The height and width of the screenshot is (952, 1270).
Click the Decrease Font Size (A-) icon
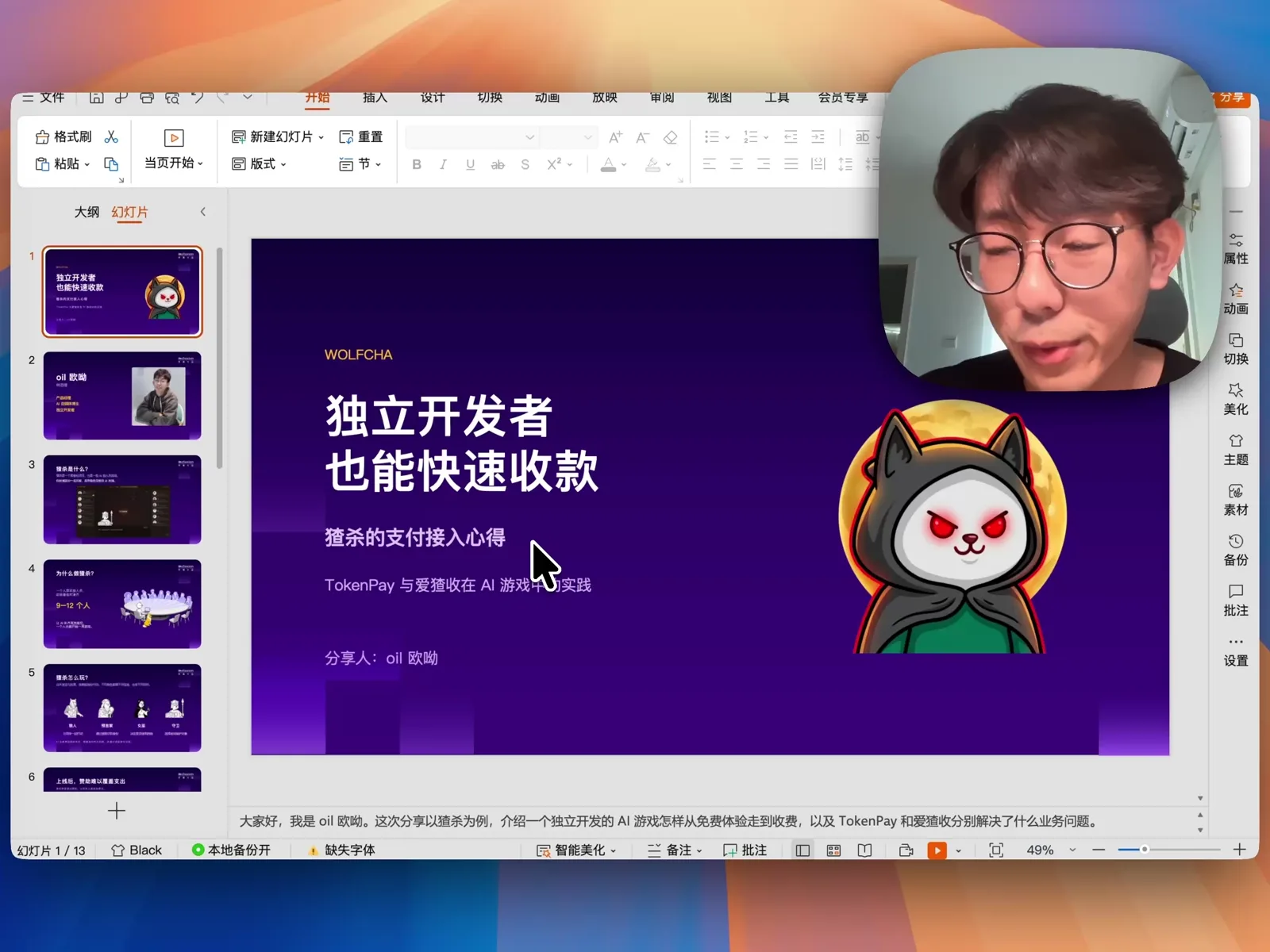point(643,137)
